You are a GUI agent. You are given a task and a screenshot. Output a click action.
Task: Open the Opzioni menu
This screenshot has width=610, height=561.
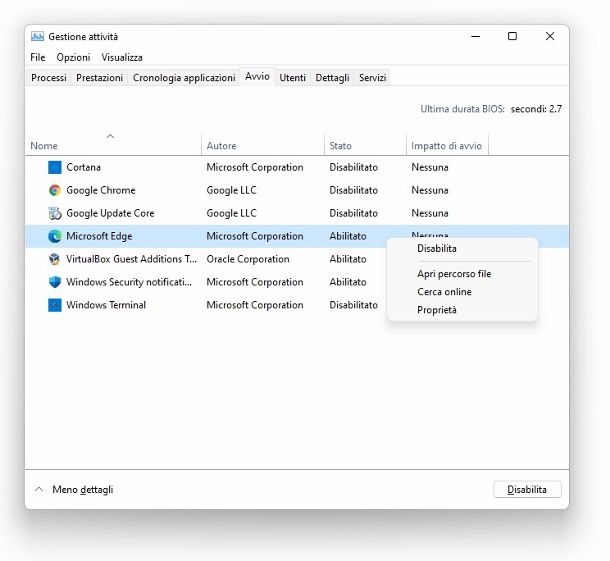73,58
